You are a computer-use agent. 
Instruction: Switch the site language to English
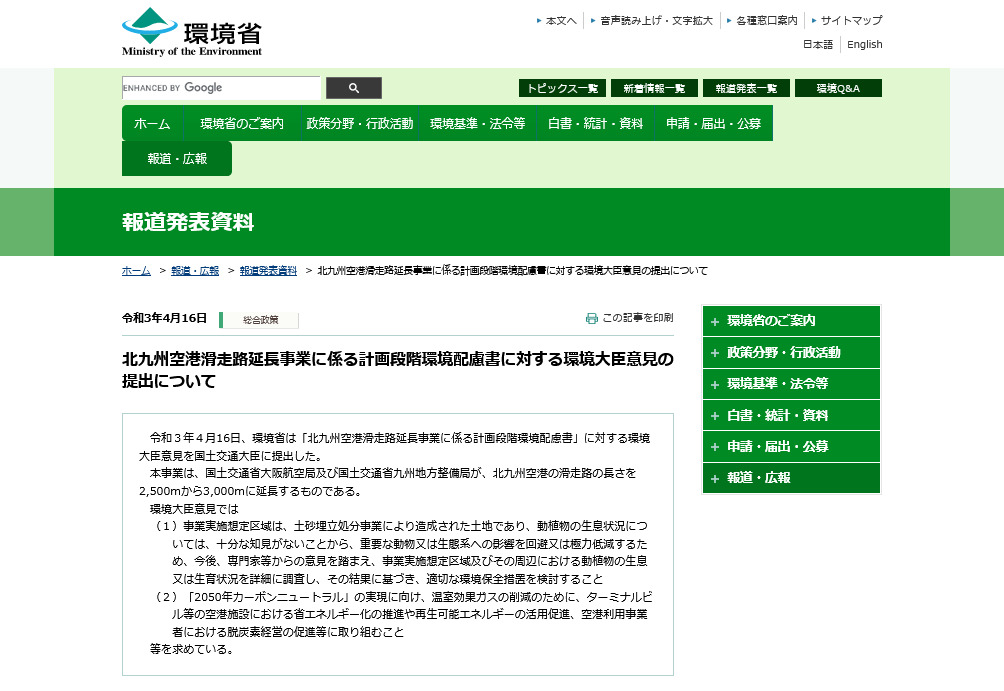[x=865, y=44]
